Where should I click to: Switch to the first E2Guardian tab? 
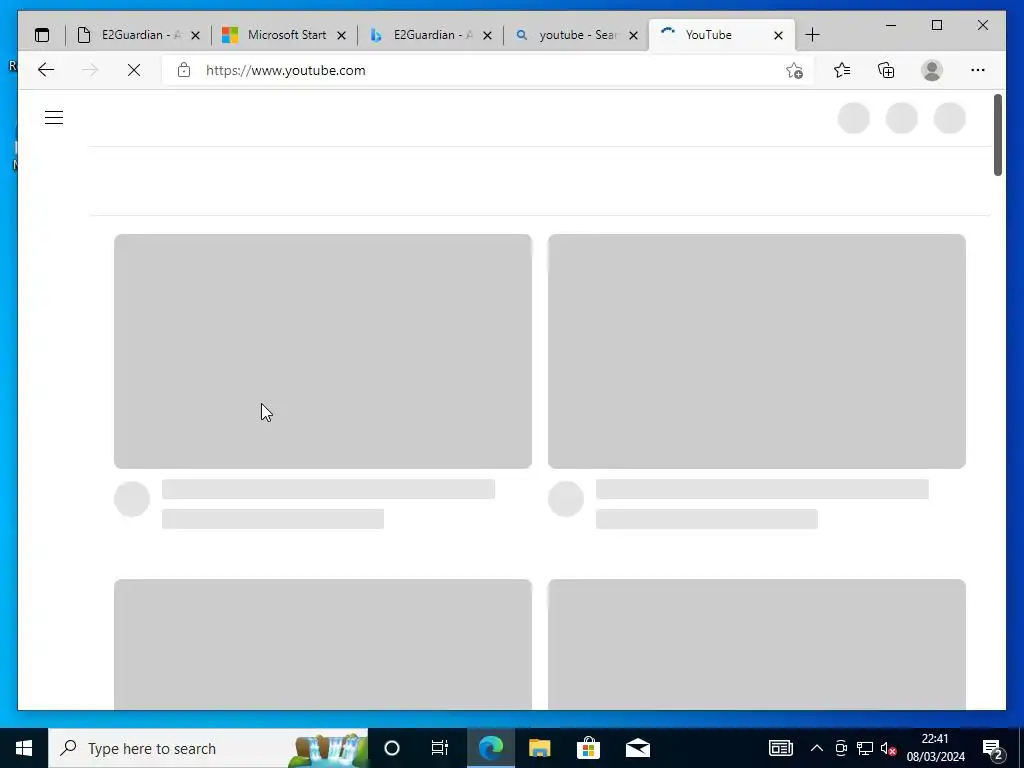138,35
